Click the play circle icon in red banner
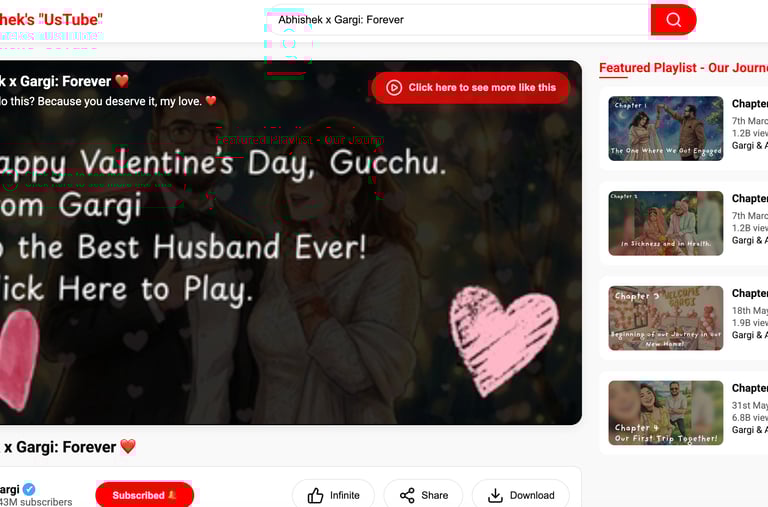This screenshot has height=507, width=768. [x=394, y=88]
